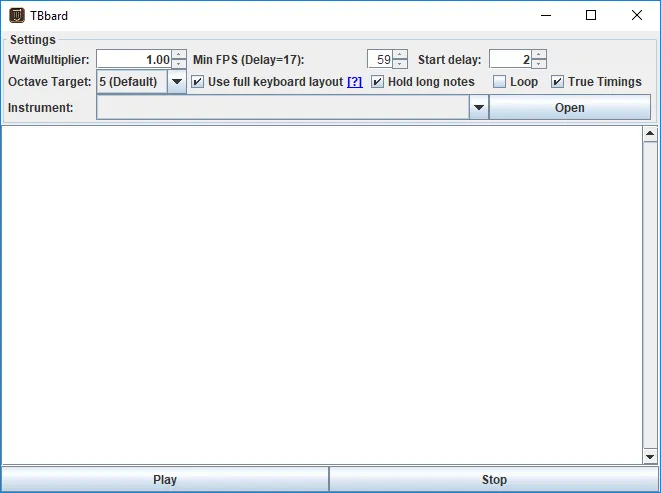Viewport: 661px width, 493px height.
Task: Click the Min FPS value field
Action: pos(380,59)
